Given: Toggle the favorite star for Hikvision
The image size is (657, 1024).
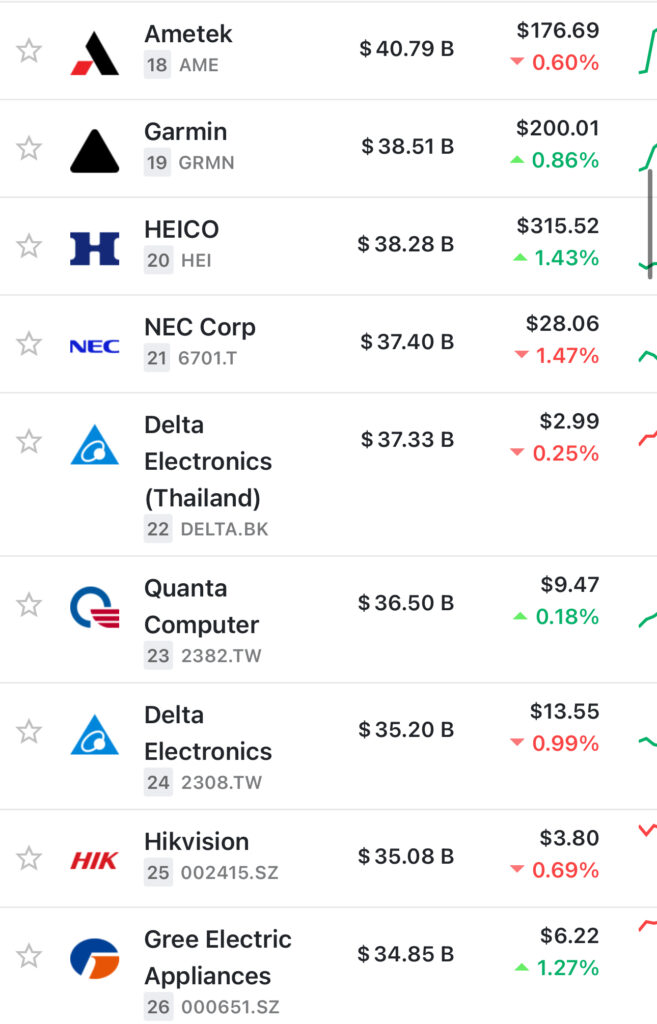Looking at the screenshot, I should 29,858.
